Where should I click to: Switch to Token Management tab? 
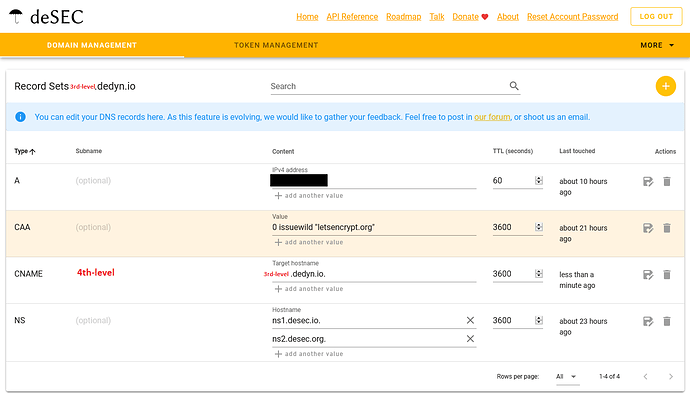276,45
